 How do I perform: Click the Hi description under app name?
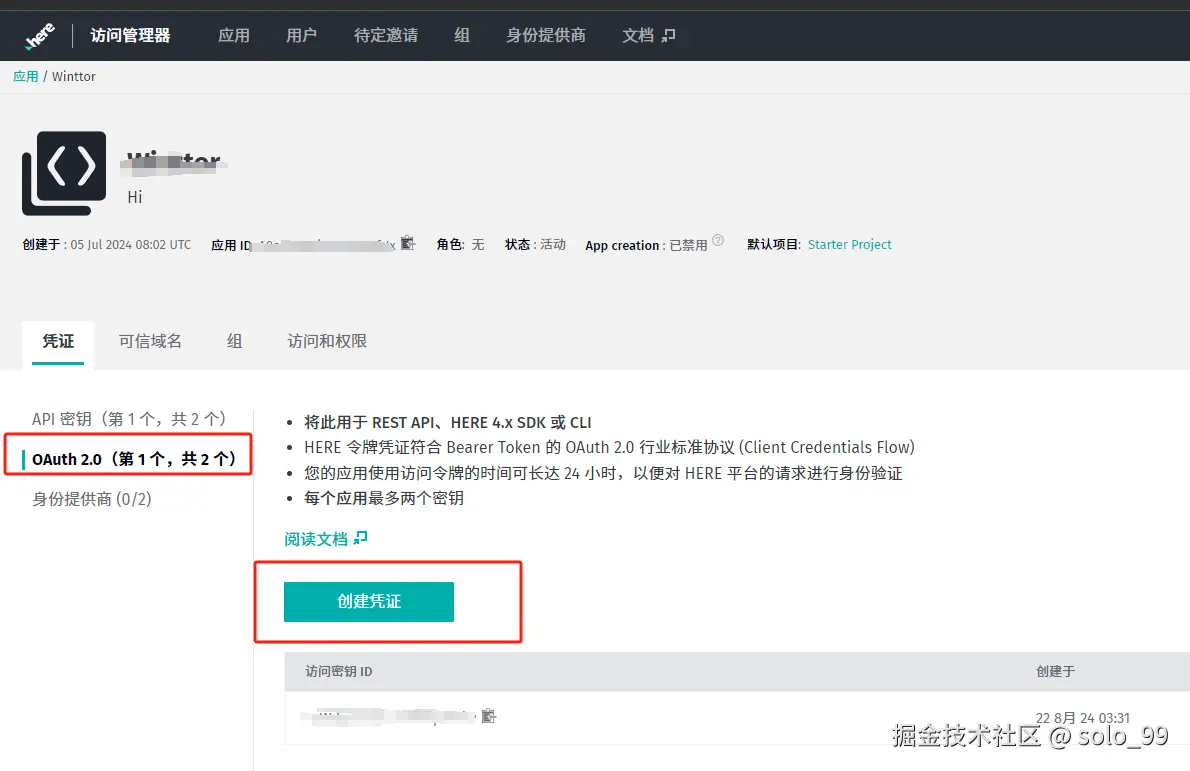coord(134,197)
